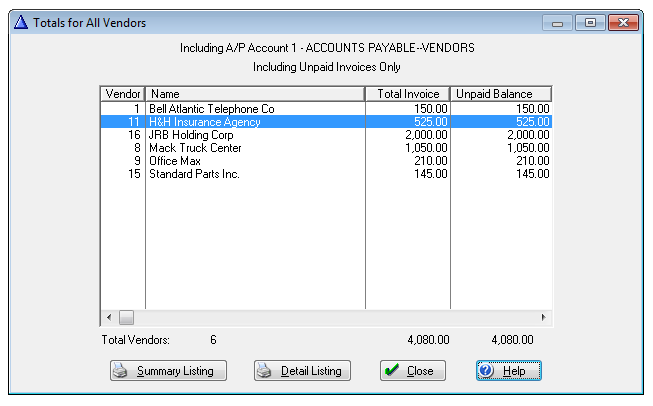The image size is (653, 406).
Task: Select the Mack Truck Center row
Action: [195, 148]
